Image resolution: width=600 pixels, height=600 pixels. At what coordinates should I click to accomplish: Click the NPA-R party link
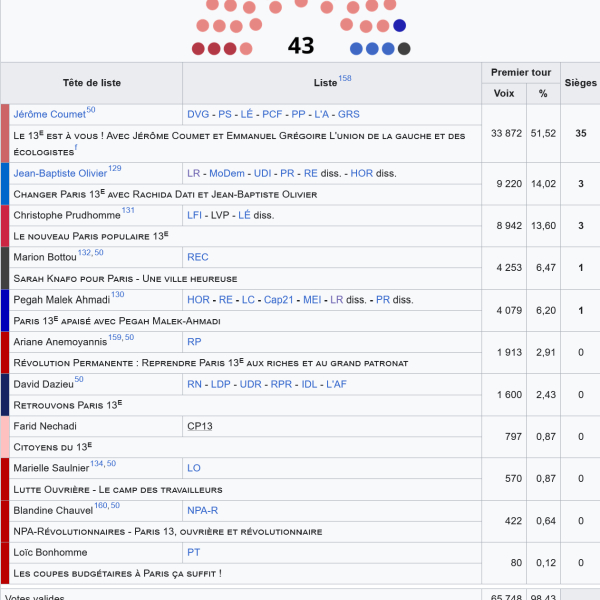click(202, 510)
